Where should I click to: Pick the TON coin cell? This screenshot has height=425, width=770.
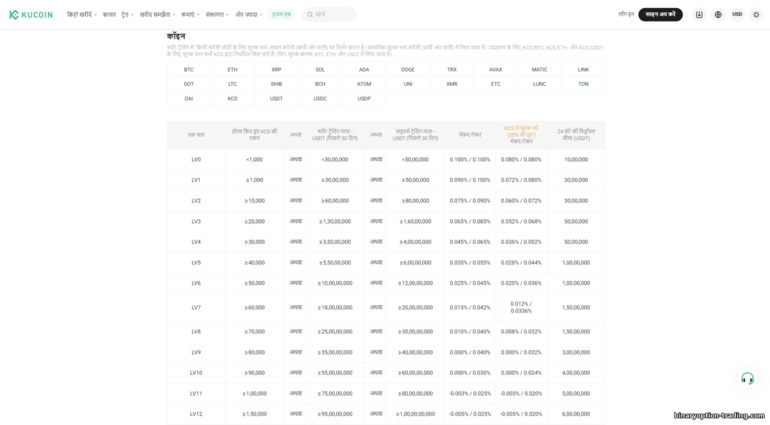pos(583,84)
